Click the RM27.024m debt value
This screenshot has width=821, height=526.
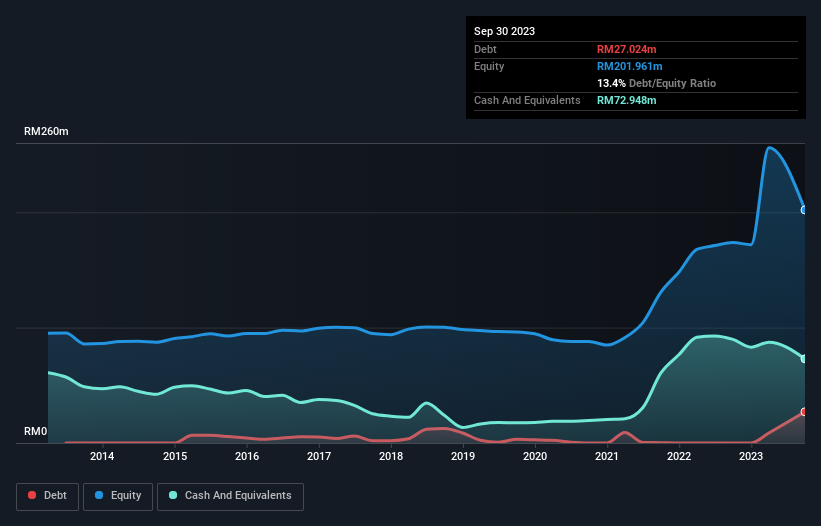point(626,49)
